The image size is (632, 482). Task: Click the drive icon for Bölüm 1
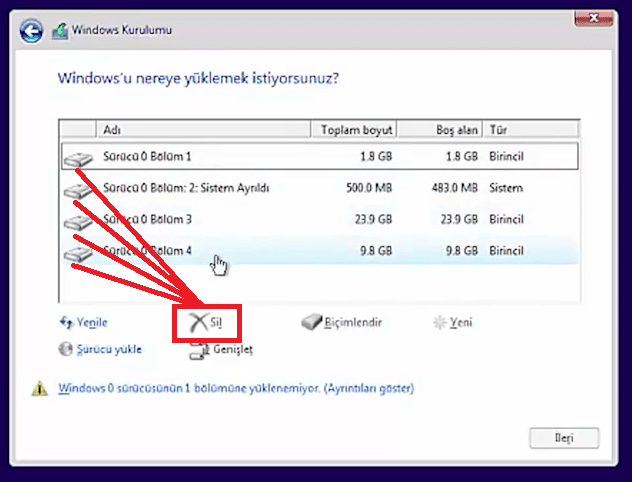click(x=78, y=158)
